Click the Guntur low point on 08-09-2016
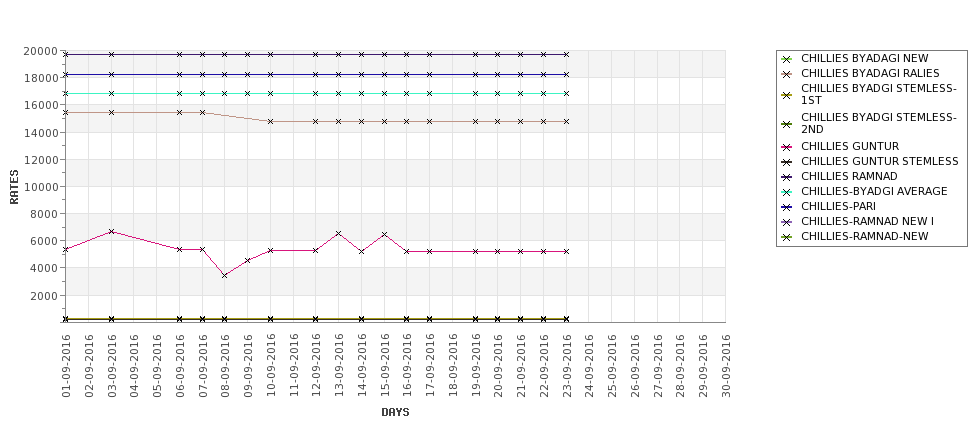Viewport: 975px width, 429px height. coord(224,275)
